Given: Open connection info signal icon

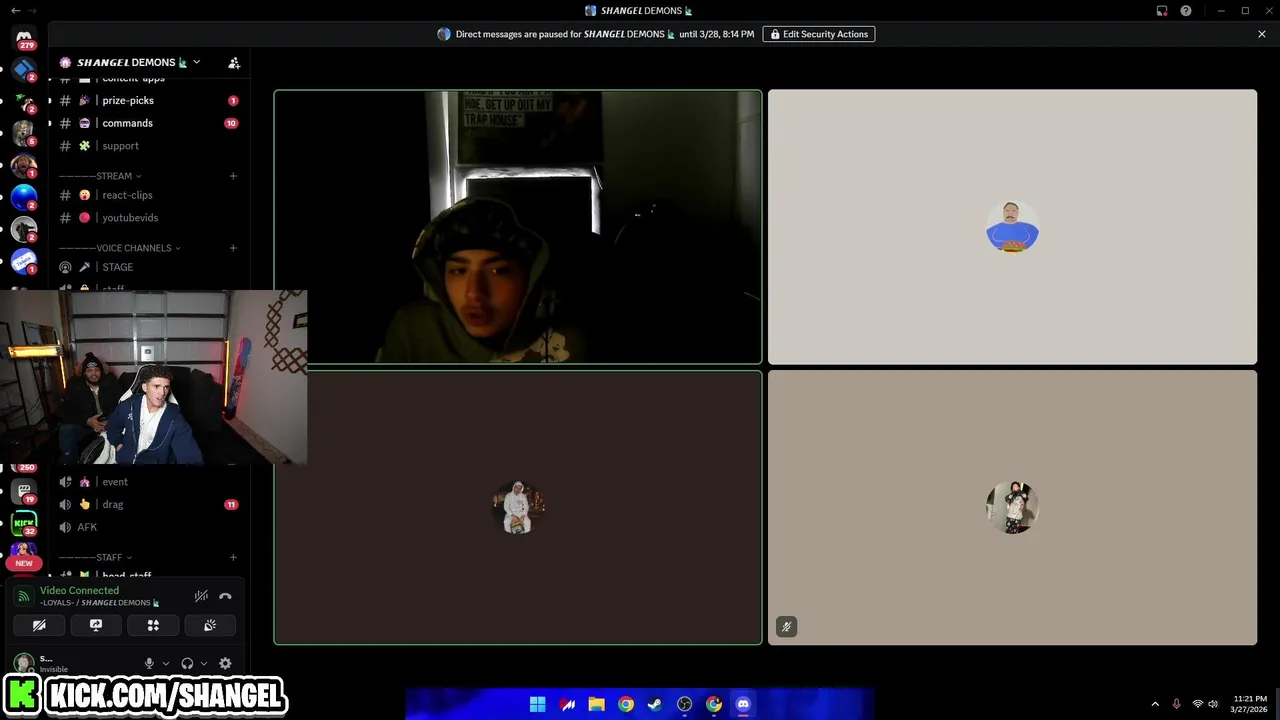Looking at the screenshot, I should click(23, 596).
